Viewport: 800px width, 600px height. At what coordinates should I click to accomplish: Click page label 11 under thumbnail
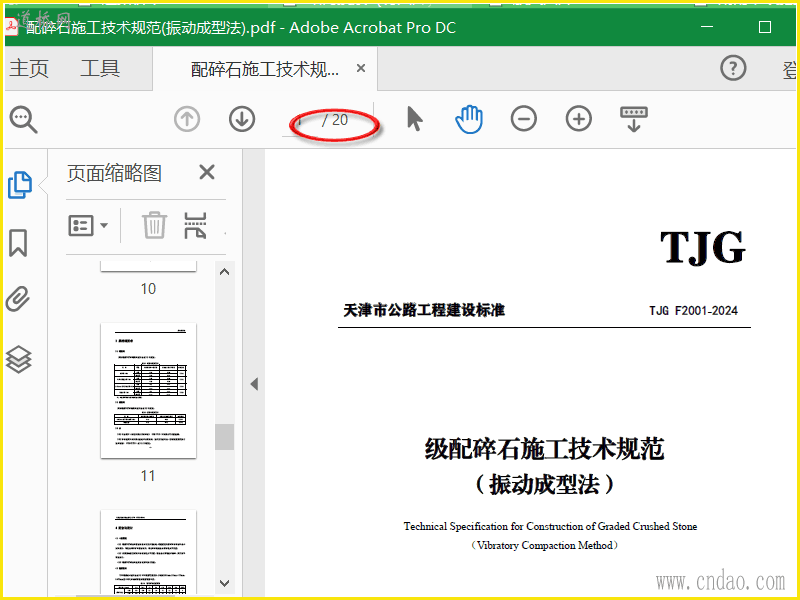(148, 476)
